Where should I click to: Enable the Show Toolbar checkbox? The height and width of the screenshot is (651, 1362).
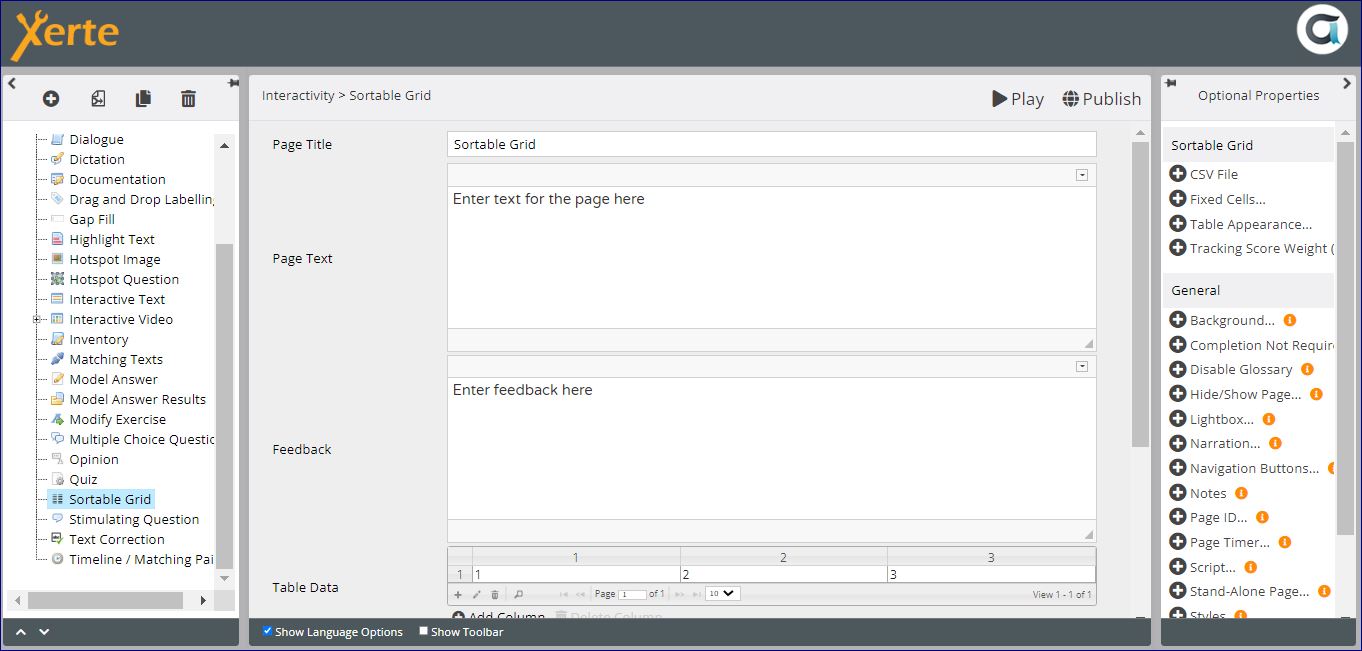tap(423, 631)
